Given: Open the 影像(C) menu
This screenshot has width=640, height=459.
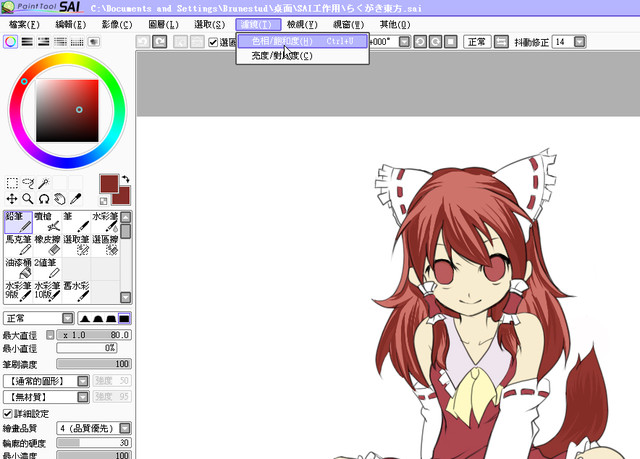Looking at the screenshot, I should [x=117, y=24].
